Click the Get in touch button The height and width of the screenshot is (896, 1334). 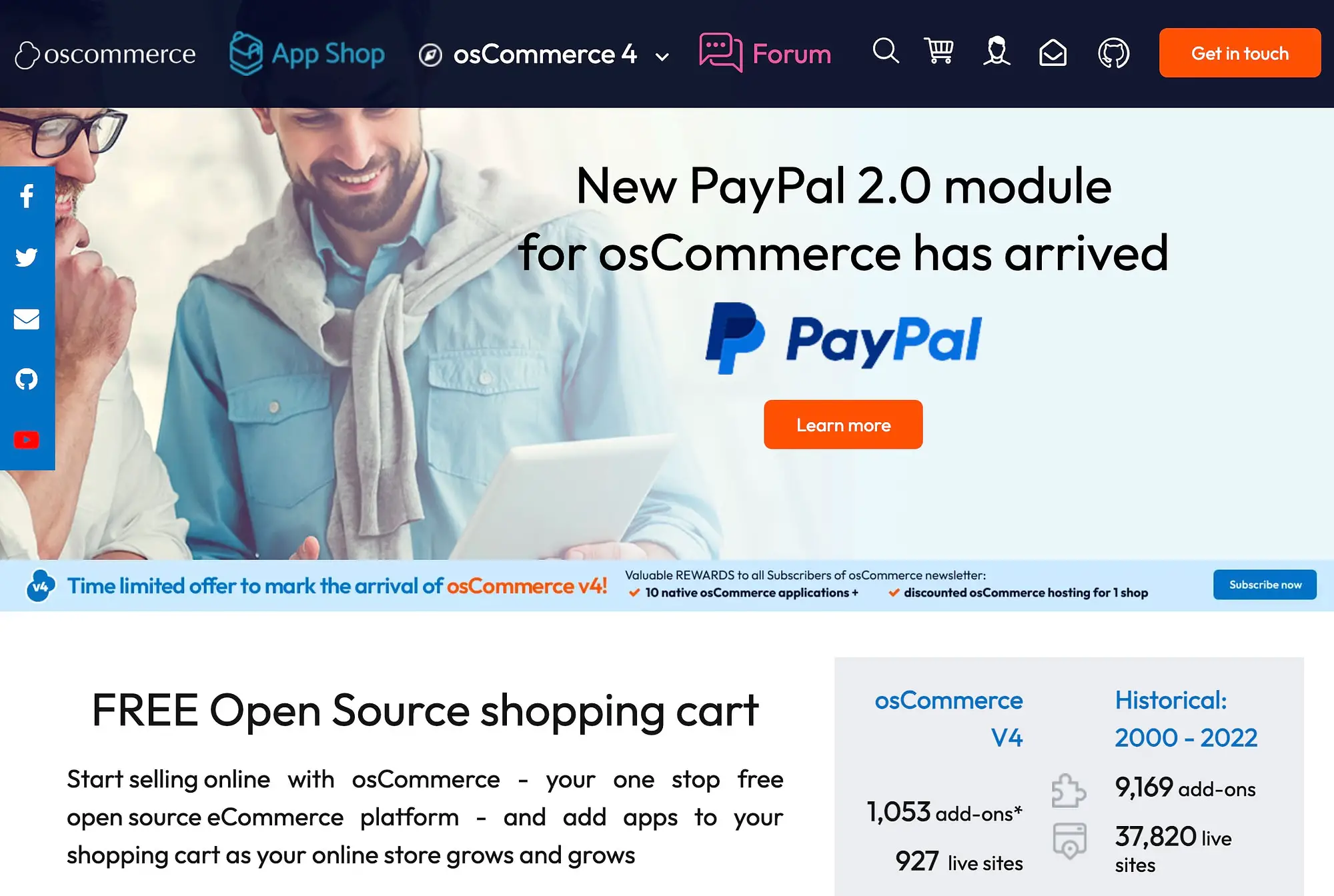point(1240,53)
